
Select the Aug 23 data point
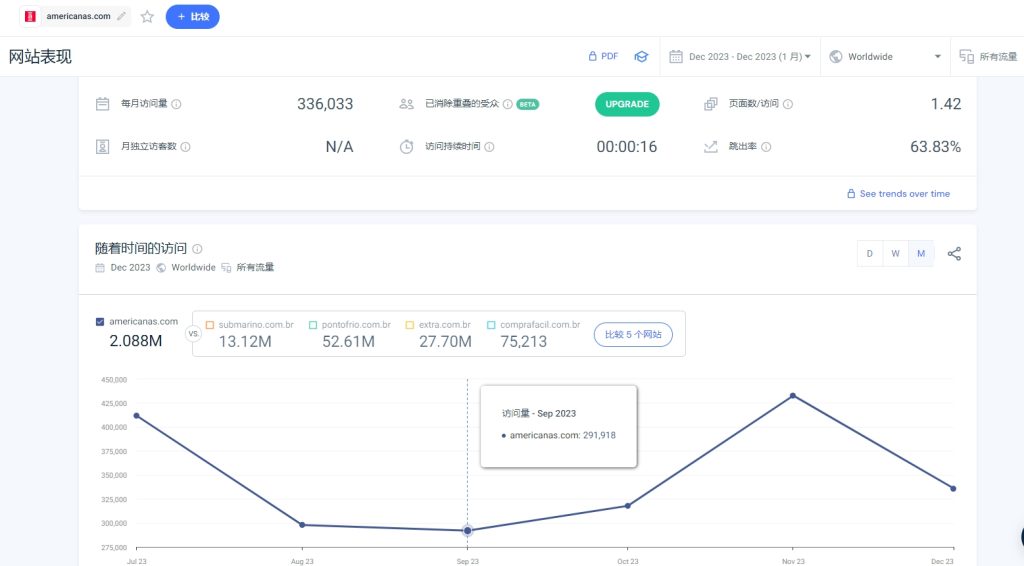click(x=302, y=525)
